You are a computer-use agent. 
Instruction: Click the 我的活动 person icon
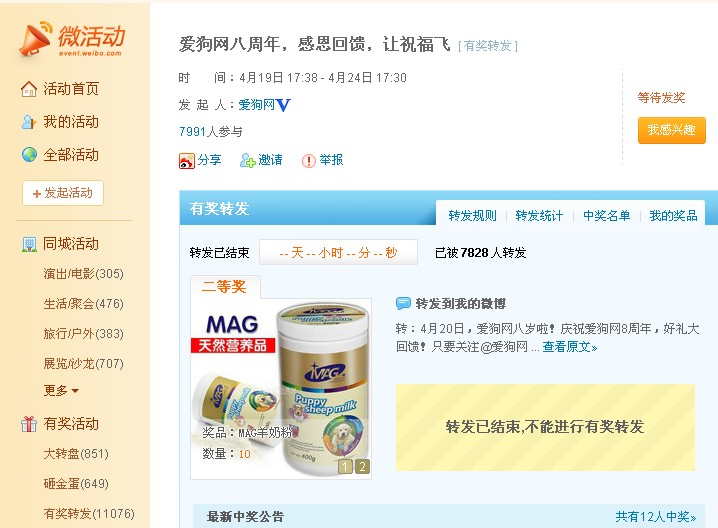point(29,122)
